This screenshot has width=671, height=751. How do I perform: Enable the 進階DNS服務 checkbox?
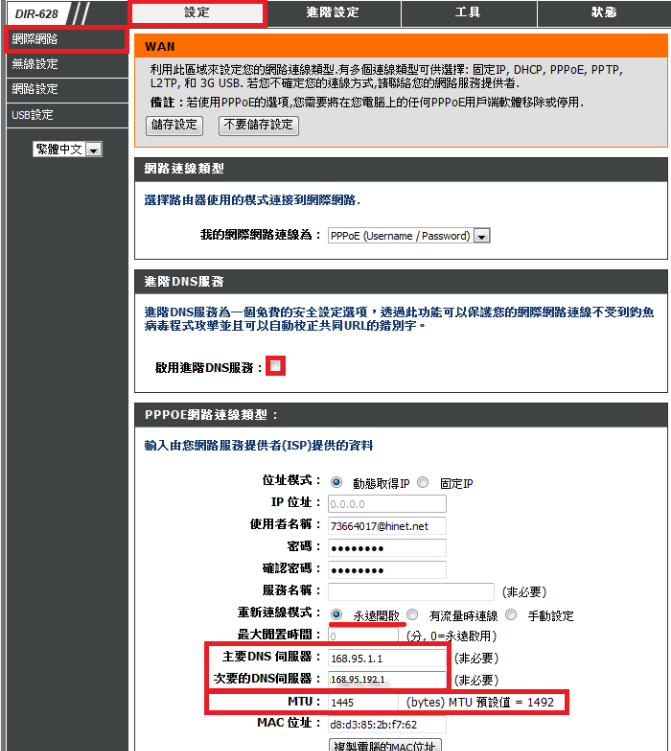tap(276, 367)
